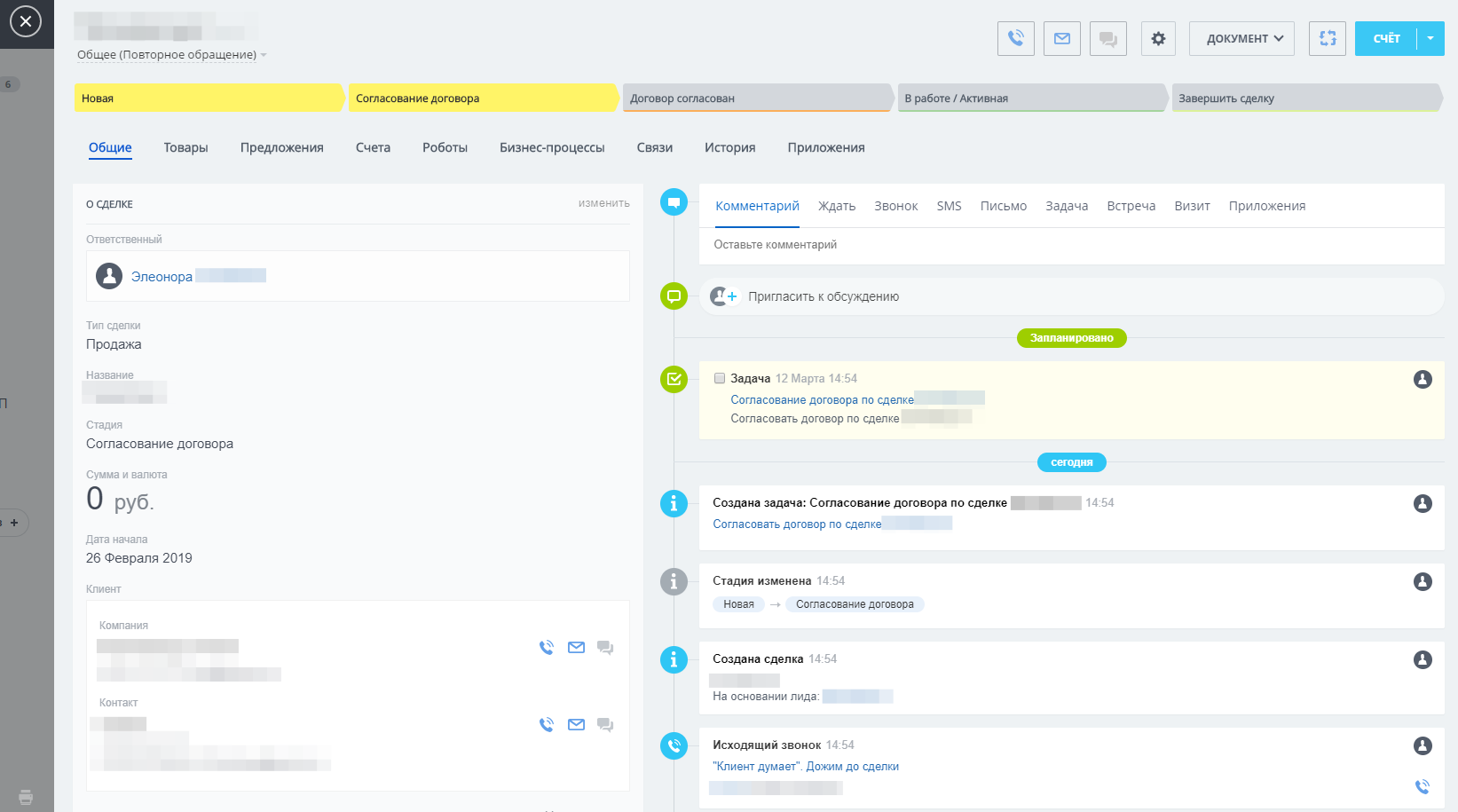Screen dimensions: 1458x812
Task: Click the phone call icon in top toolbar
Action: coord(1016,38)
